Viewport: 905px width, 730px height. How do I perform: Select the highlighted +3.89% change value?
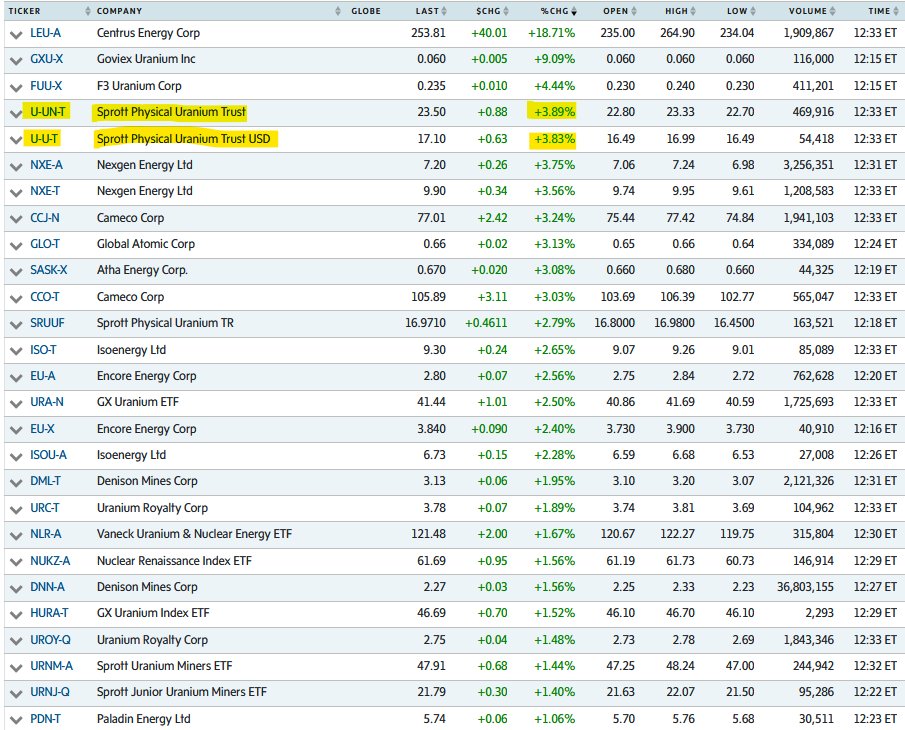(x=555, y=112)
